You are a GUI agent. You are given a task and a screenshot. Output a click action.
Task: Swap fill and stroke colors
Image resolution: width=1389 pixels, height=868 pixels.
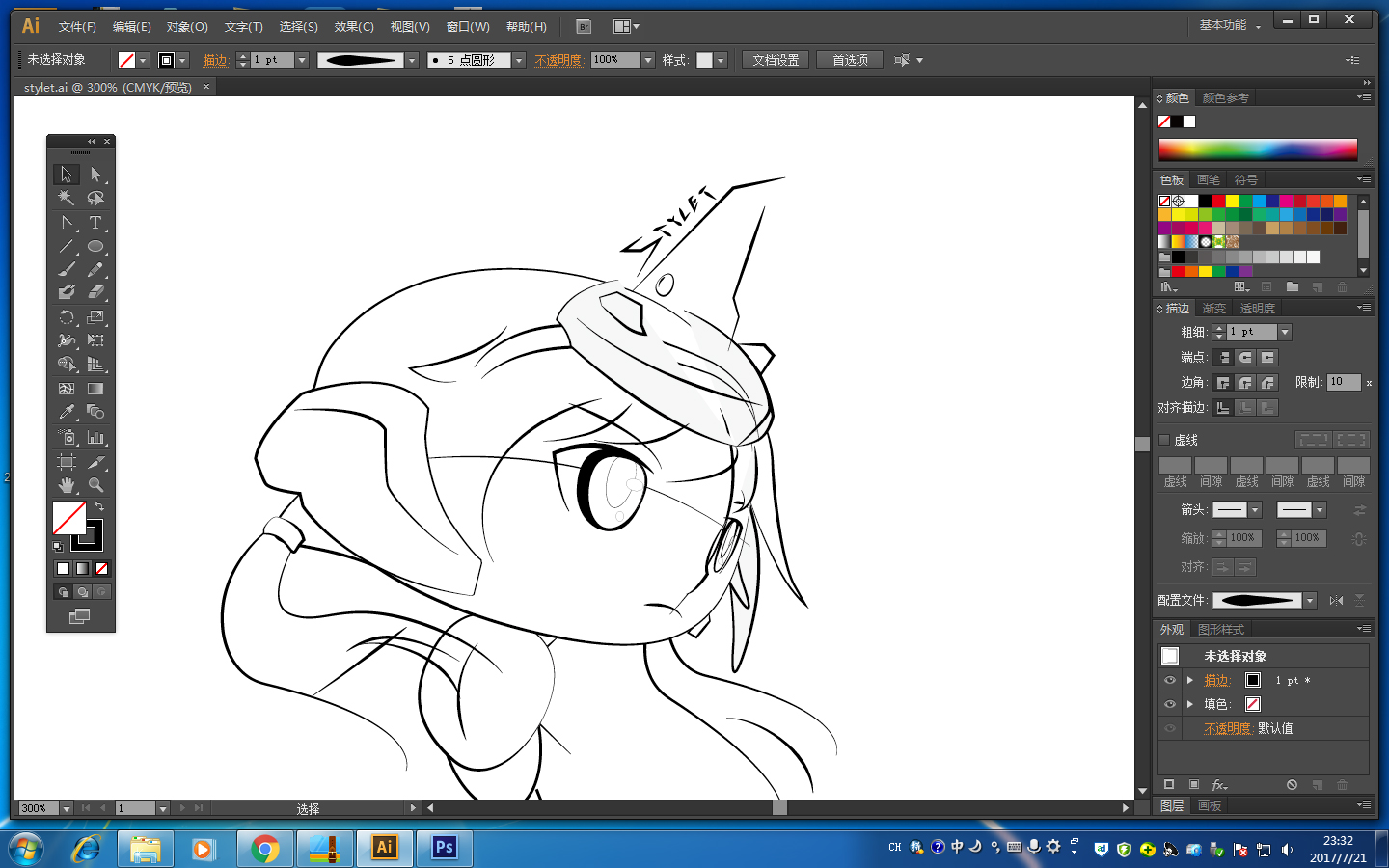99,505
